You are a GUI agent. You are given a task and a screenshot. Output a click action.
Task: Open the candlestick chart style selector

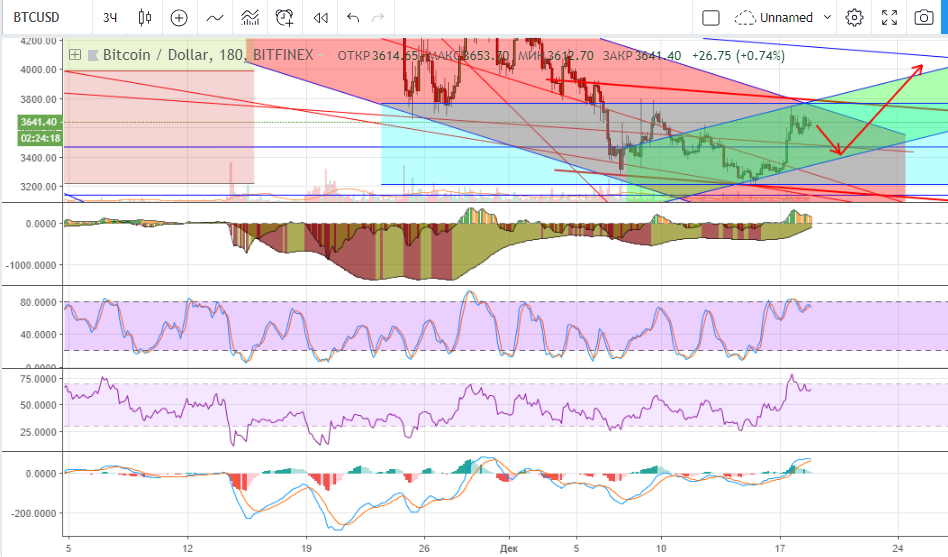145,17
